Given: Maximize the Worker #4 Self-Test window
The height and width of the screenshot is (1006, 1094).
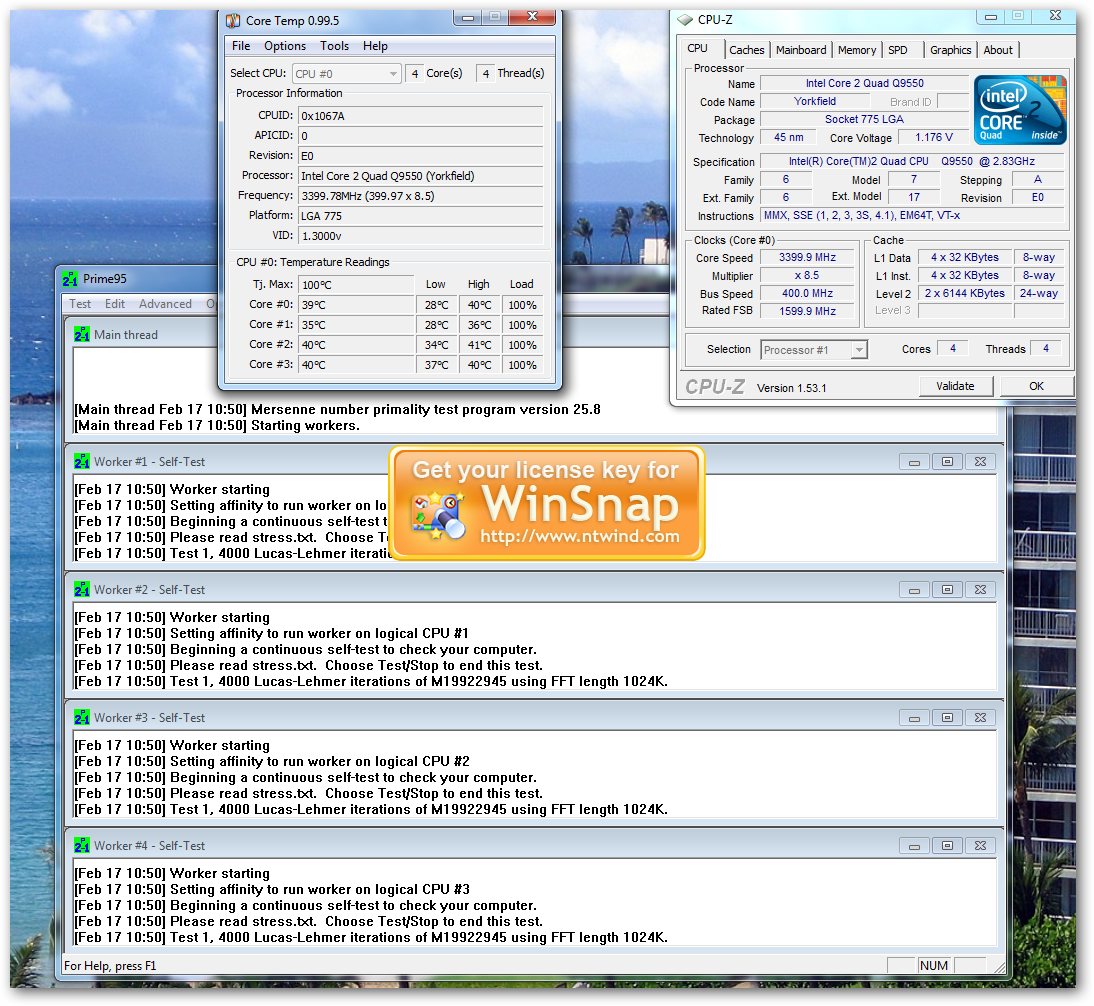Looking at the screenshot, I should coord(947,846).
